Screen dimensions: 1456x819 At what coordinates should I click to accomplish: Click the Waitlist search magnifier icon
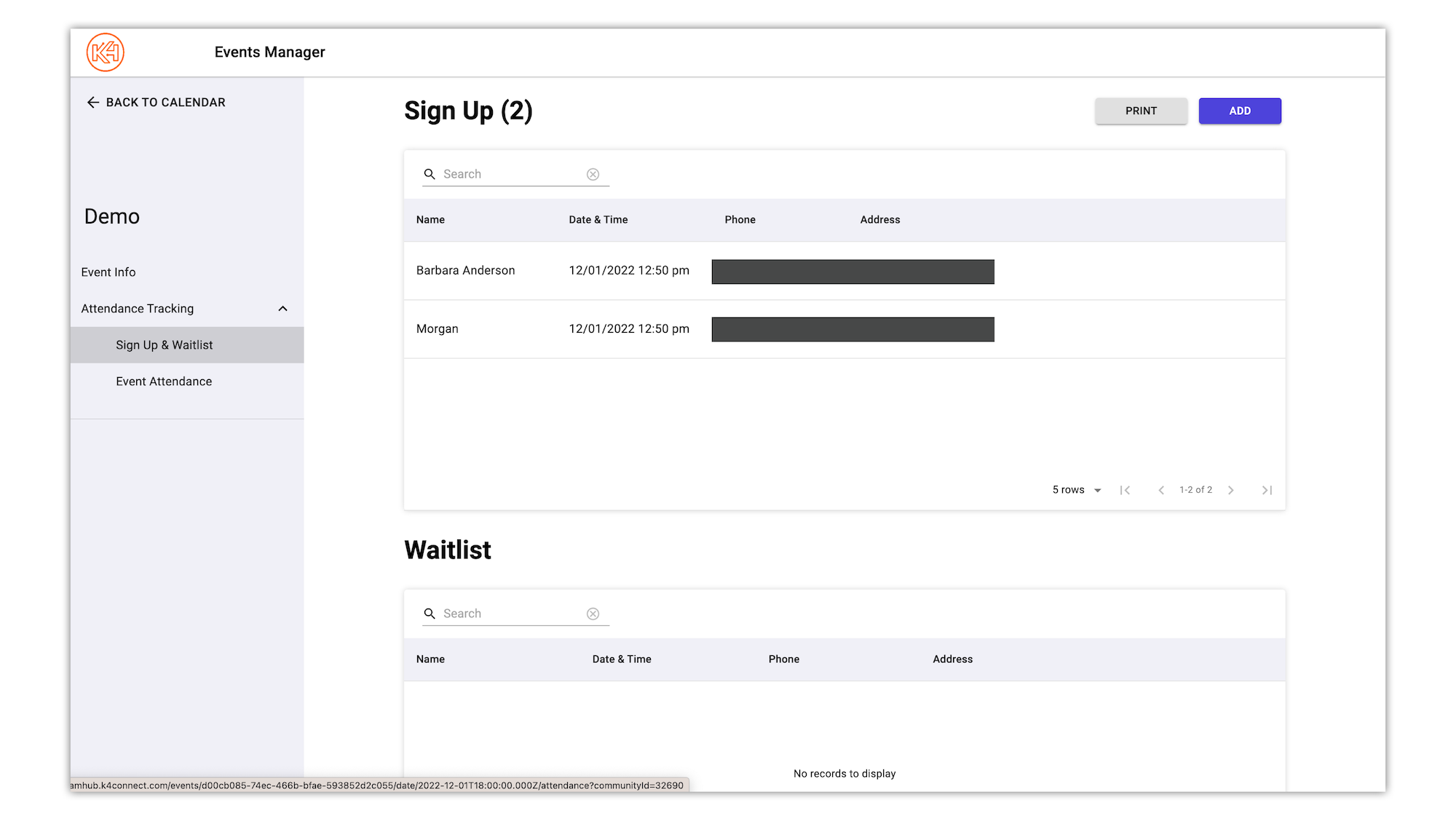pyautogui.click(x=430, y=614)
